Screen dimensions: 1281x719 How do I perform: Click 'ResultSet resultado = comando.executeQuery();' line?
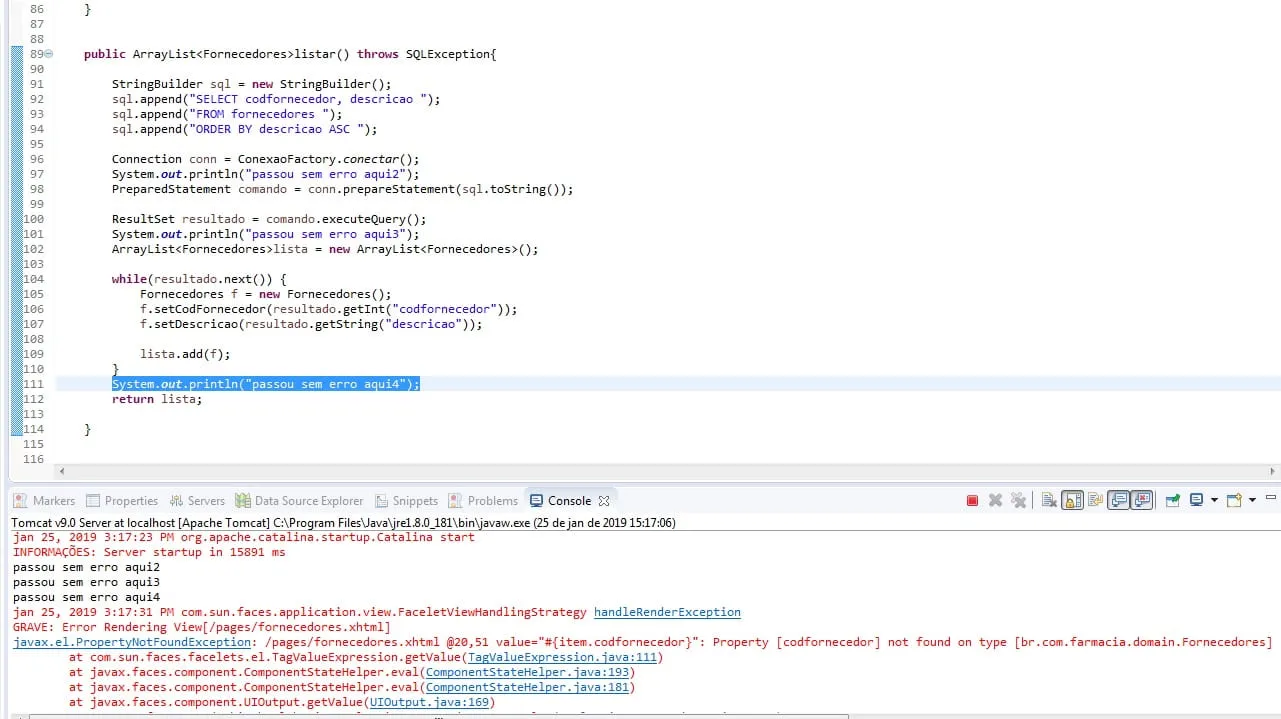[x=269, y=219]
